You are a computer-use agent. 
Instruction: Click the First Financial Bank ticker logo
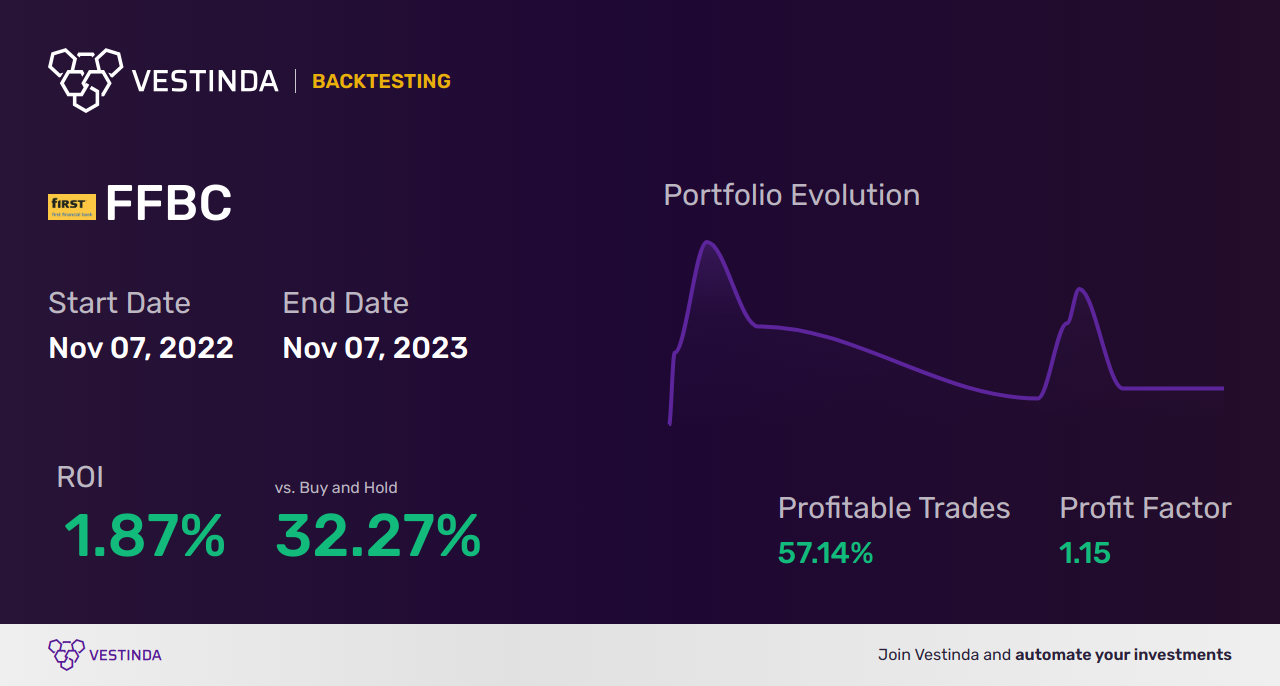click(x=72, y=207)
